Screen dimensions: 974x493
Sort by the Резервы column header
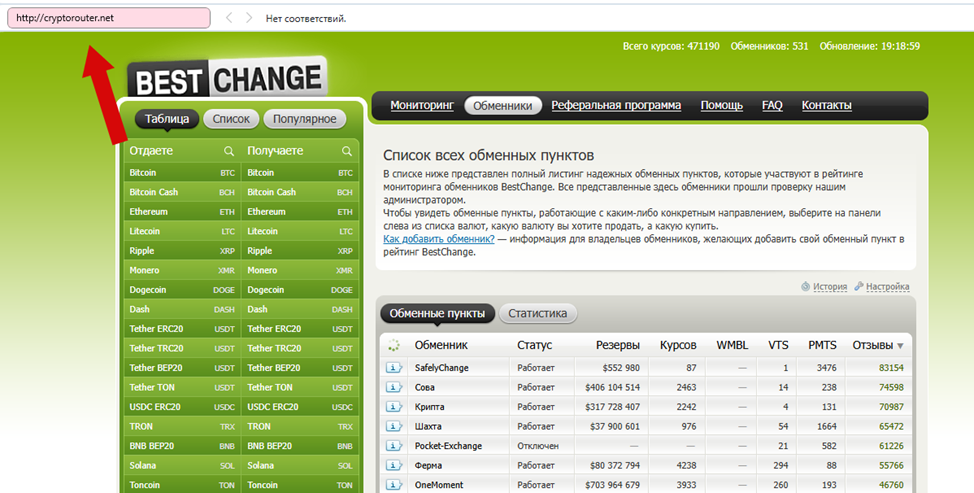point(618,345)
